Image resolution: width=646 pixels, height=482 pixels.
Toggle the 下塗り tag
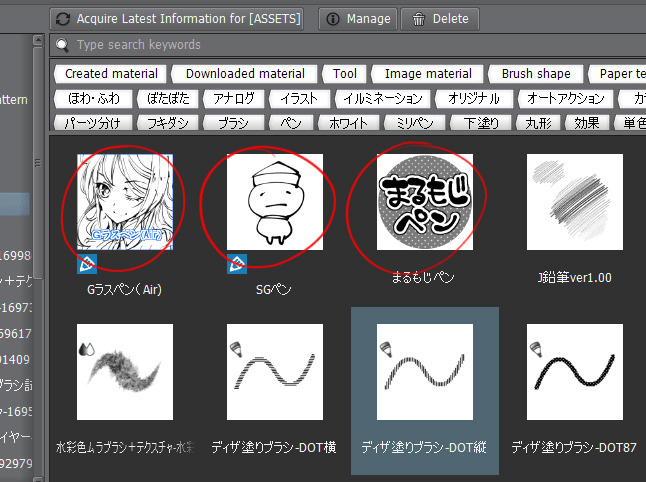click(480, 122)
